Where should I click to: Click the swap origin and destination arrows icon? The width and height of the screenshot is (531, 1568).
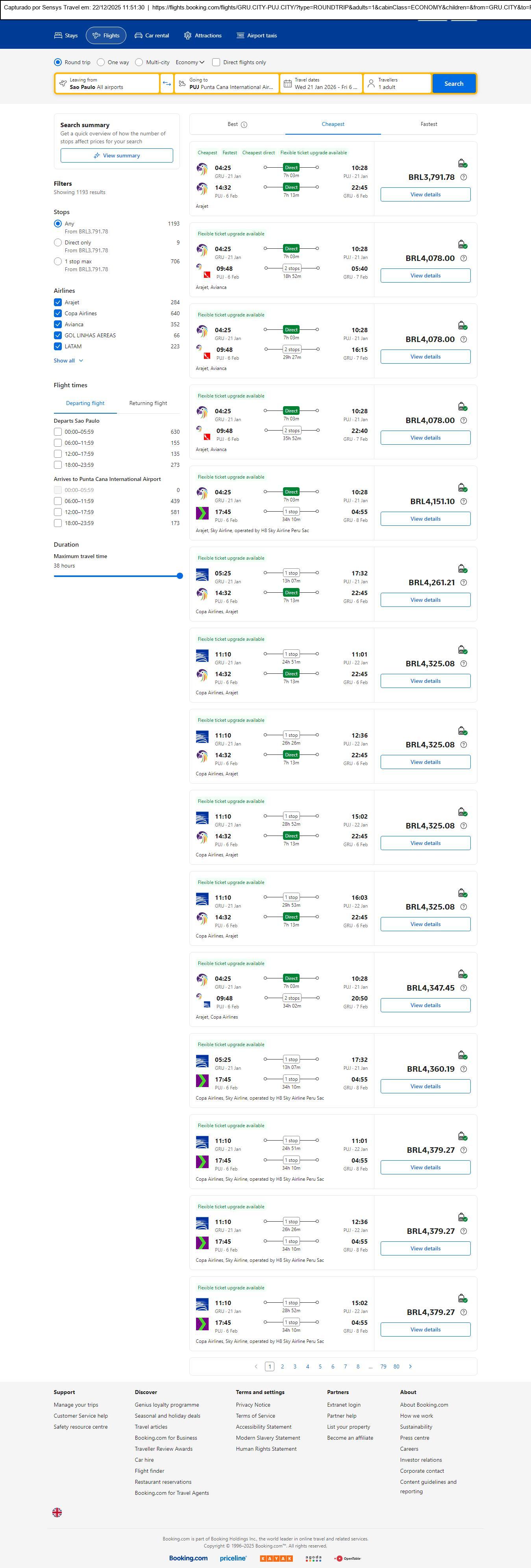coord(167,83)
